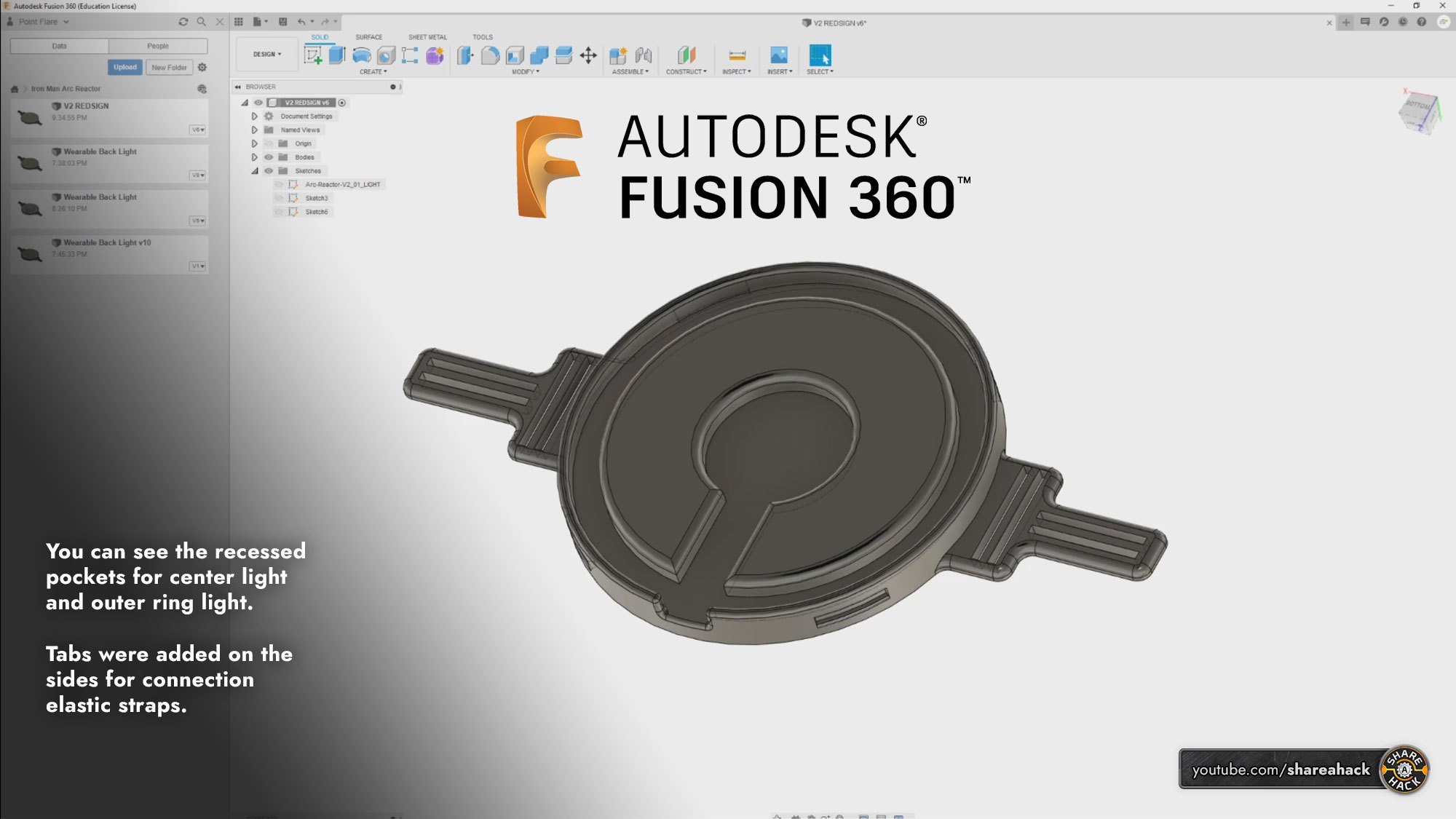Click the New Folder button
The height and width of the screenshot is (819, 1456).
click(169, 67)
